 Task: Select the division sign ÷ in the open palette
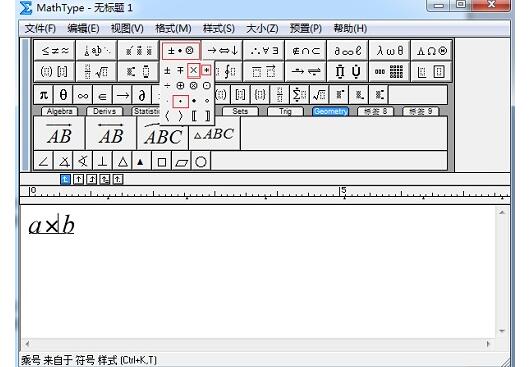(x=167, y=86)
